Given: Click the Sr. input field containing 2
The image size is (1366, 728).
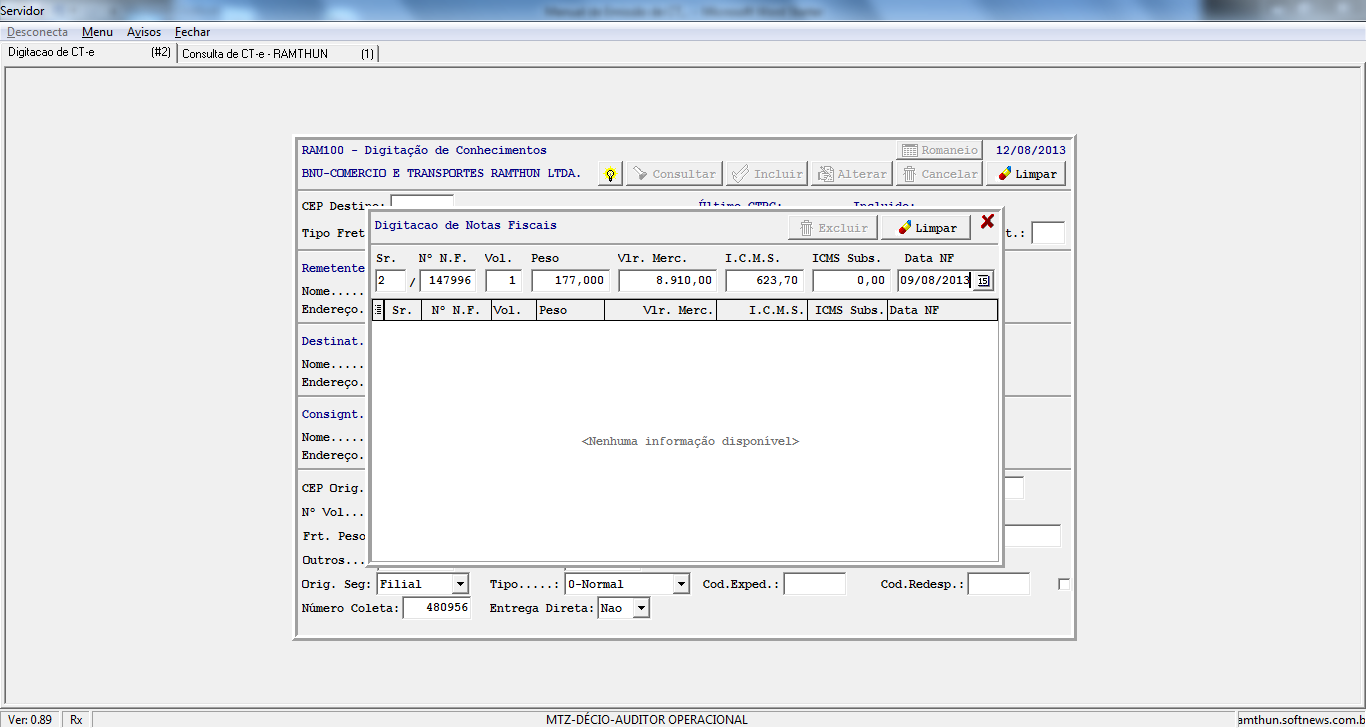Looking at the screenshot, I should pos(390,281).
